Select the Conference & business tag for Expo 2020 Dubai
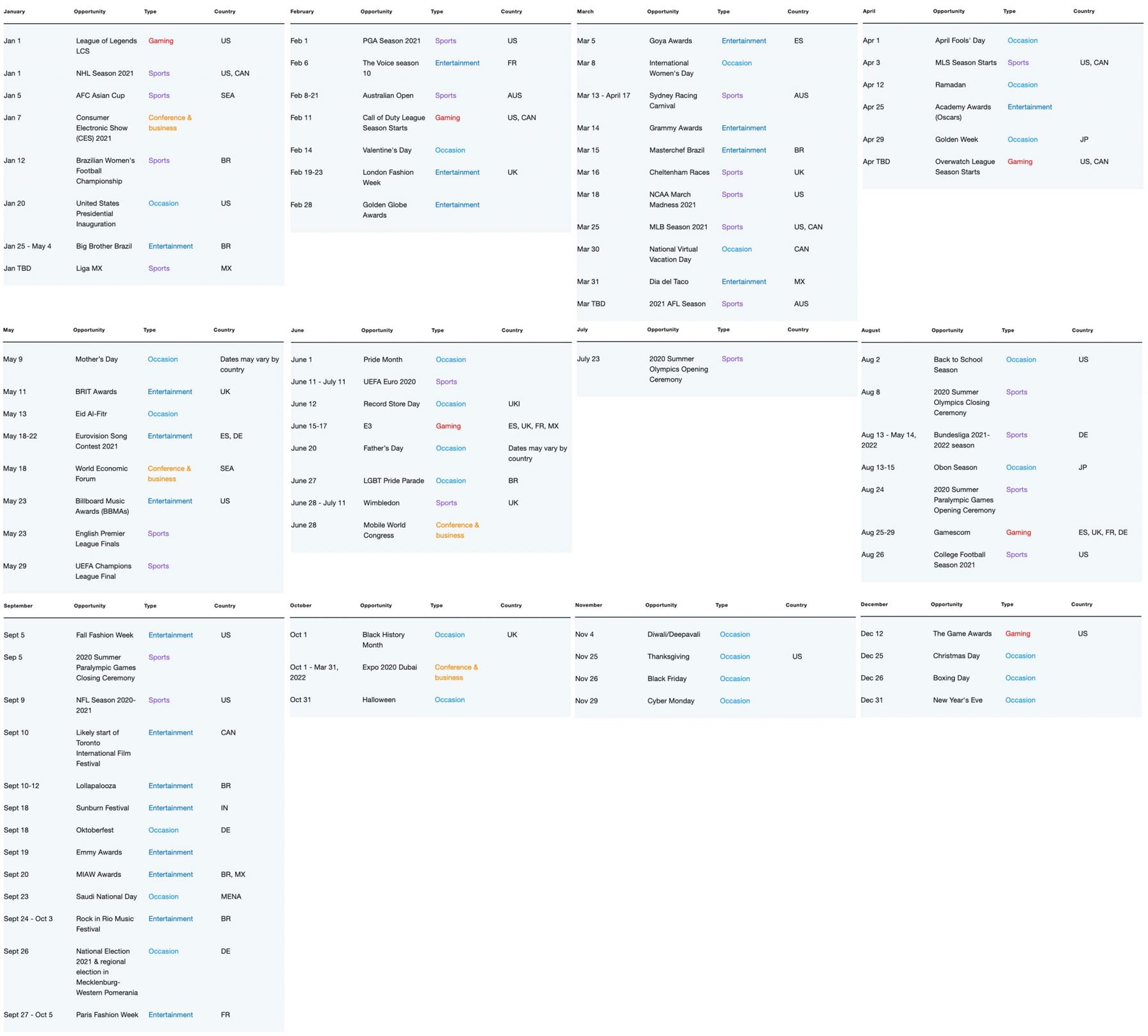Viewport: 1148px width, 1036px height. 456,673
